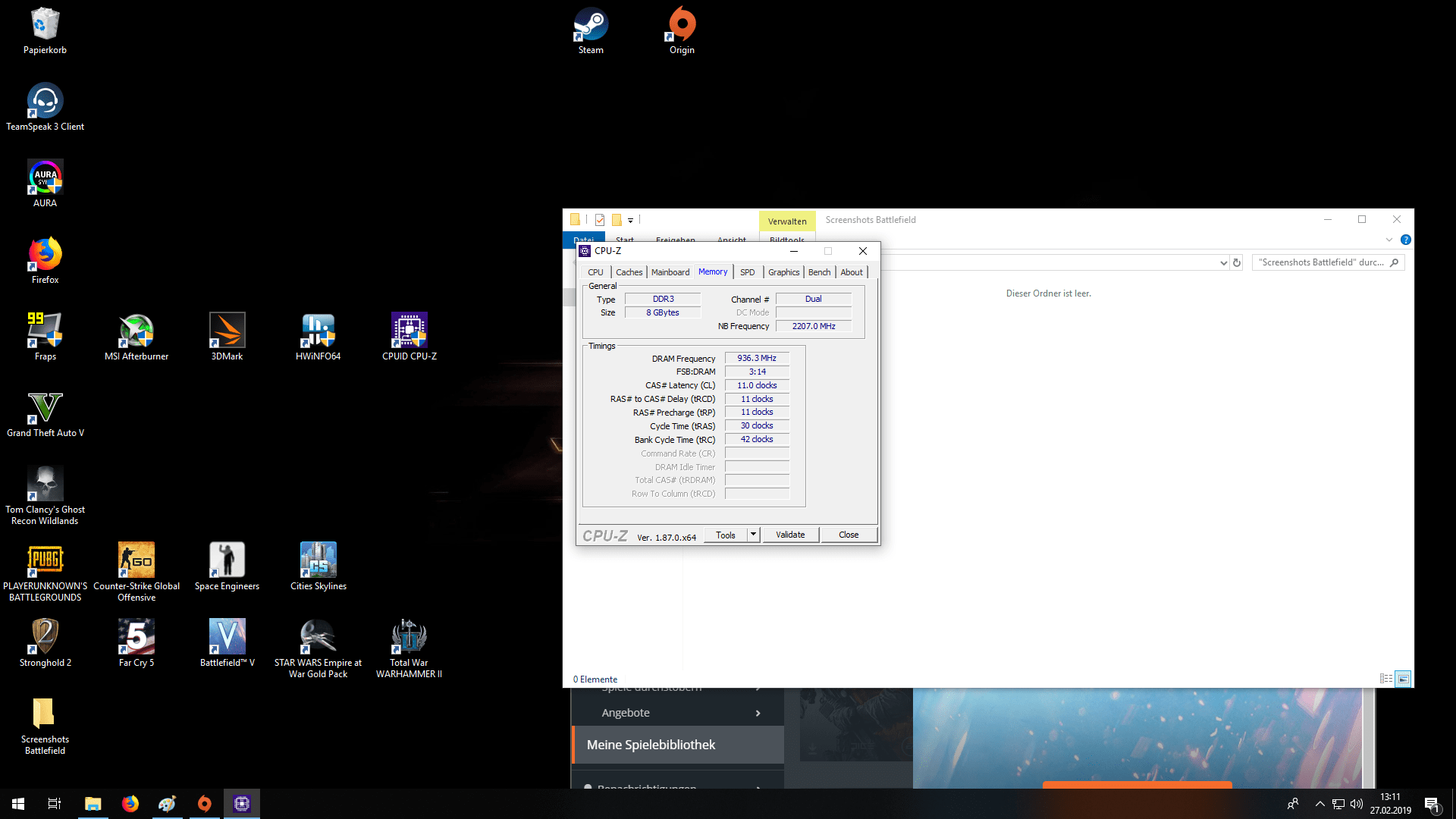The width and height of the screenshot is (1456, 819).
Task: Launch Firefox from the desktop
Action: [45, 260]
